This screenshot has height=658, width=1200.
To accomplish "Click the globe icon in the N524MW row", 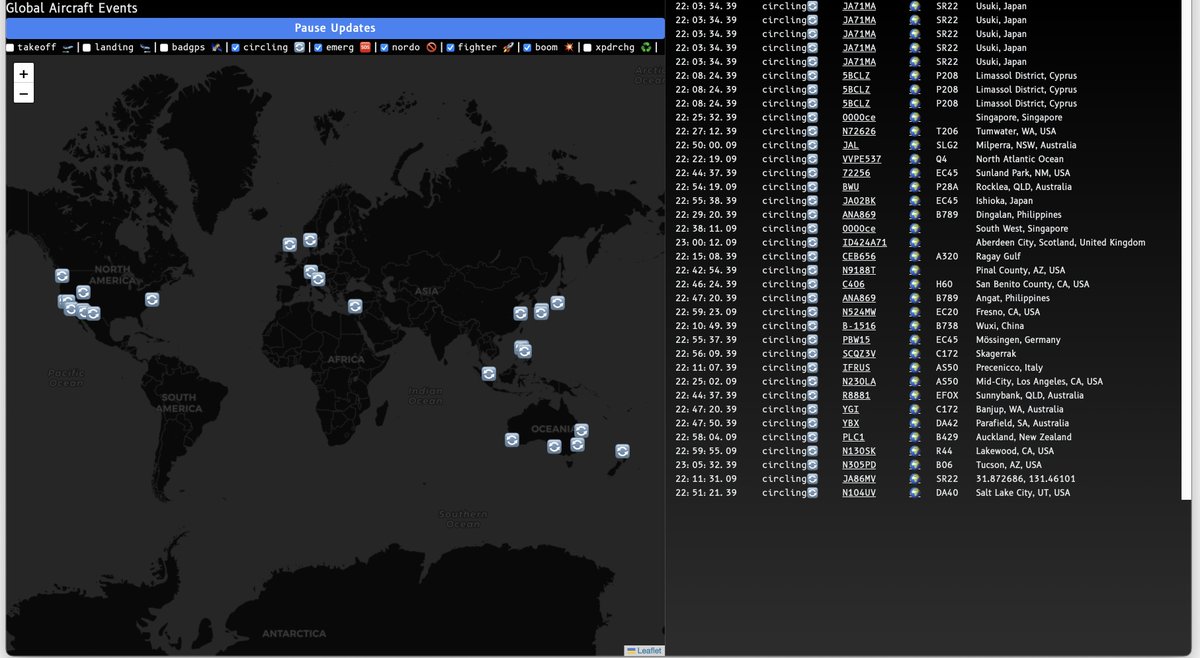I will click(915, 312).
